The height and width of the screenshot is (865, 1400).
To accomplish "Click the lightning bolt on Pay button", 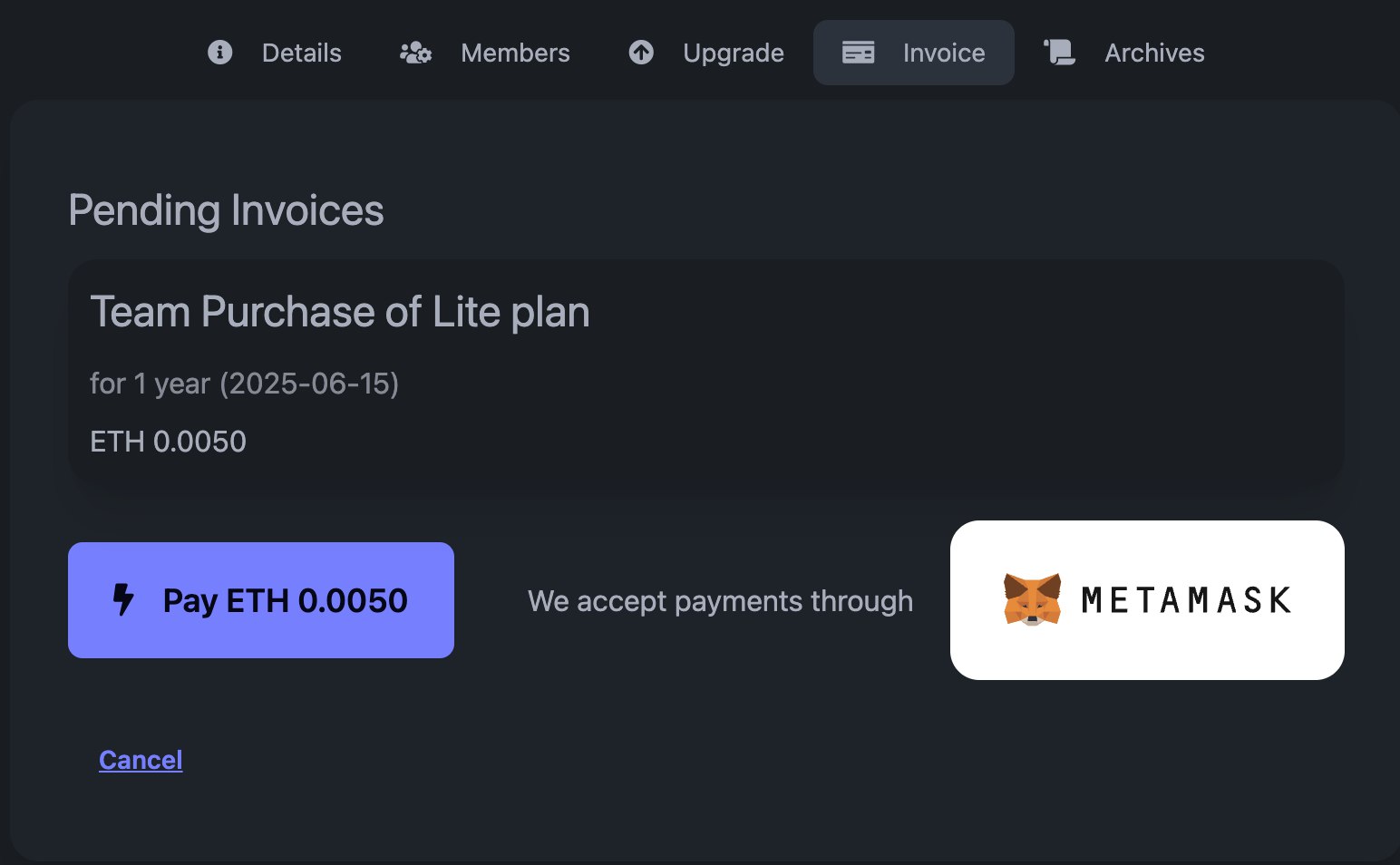I will 123,600.
